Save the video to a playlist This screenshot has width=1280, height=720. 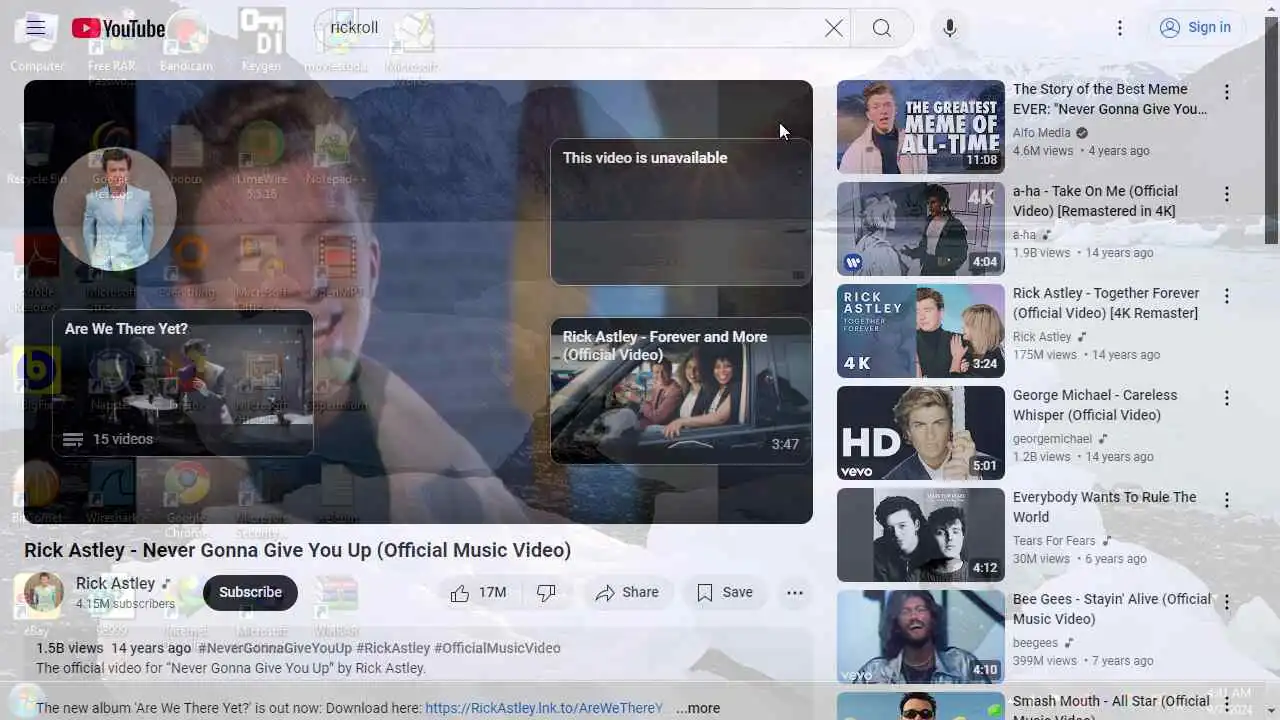(x=725, y=593)
